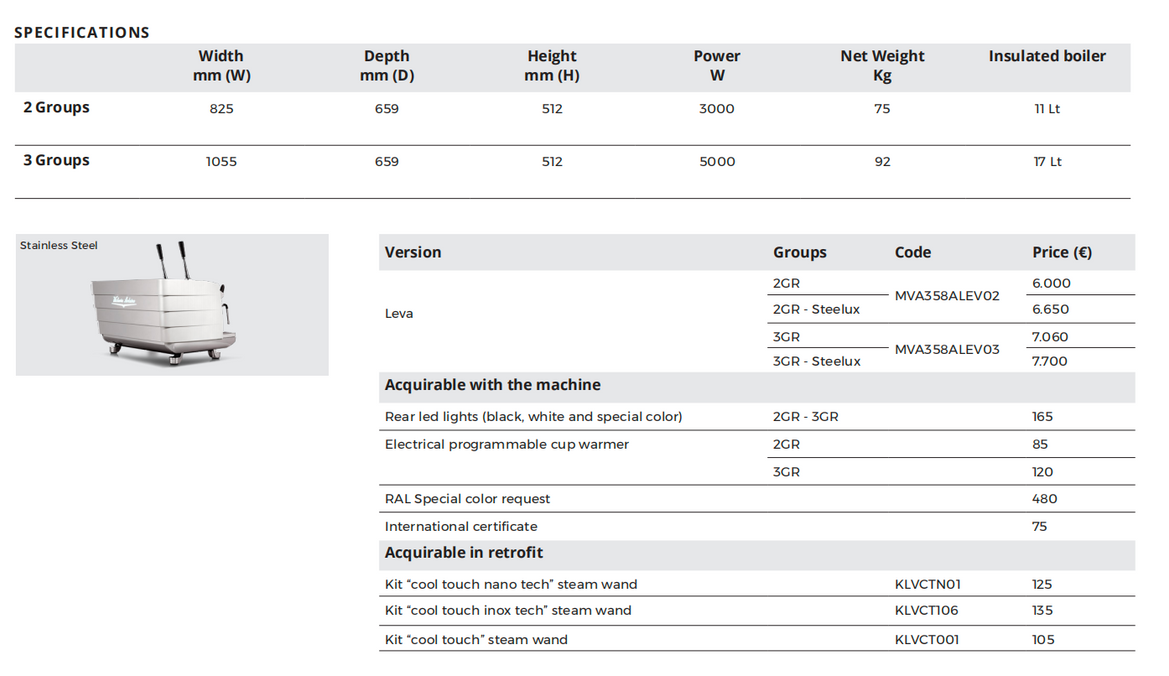Select the 2 Groups row label
This screenshot has height=676, width=1169.
click(56, 107)
